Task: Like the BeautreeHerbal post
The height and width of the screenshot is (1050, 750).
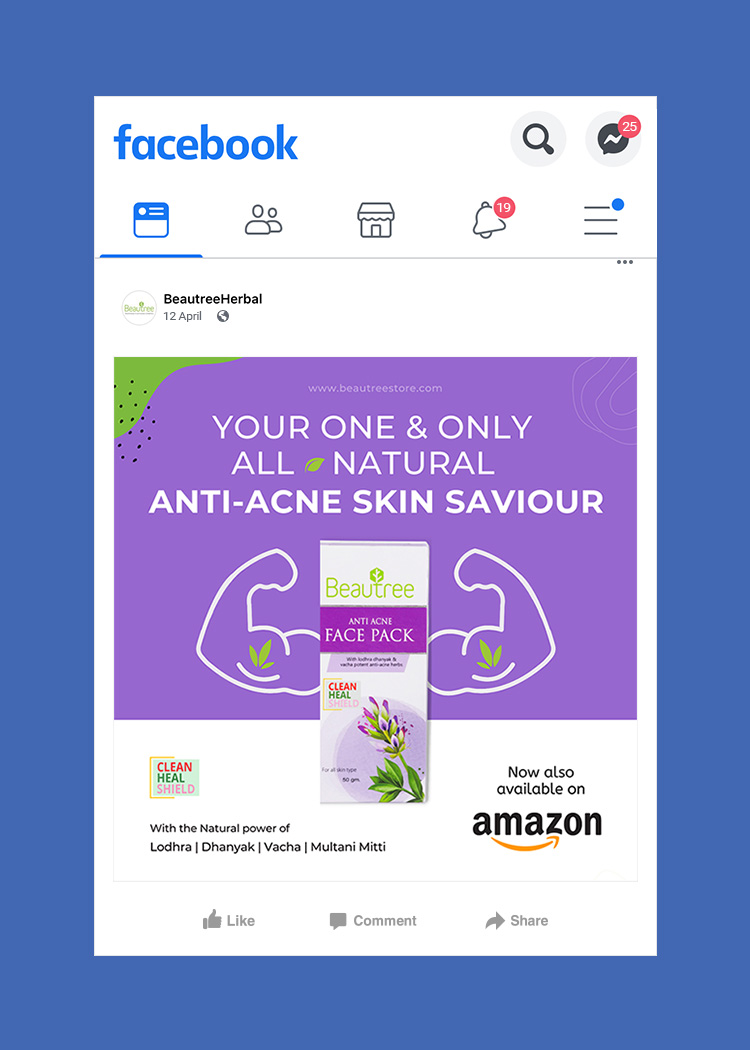Action: 229,920
